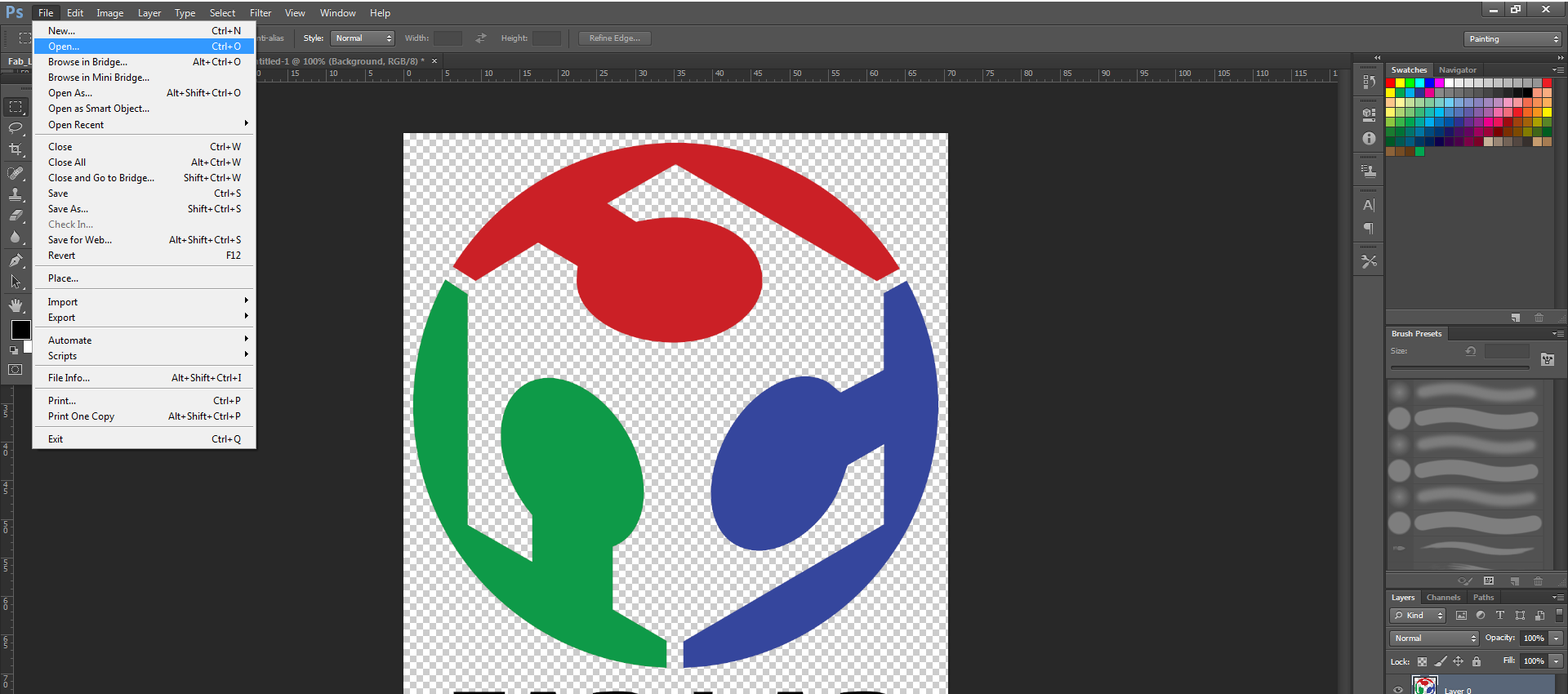The image size is (1568, 694).
Task: Open the Tool Presets panel icon
Action: pyautogui.click(x=1370, y=261)
